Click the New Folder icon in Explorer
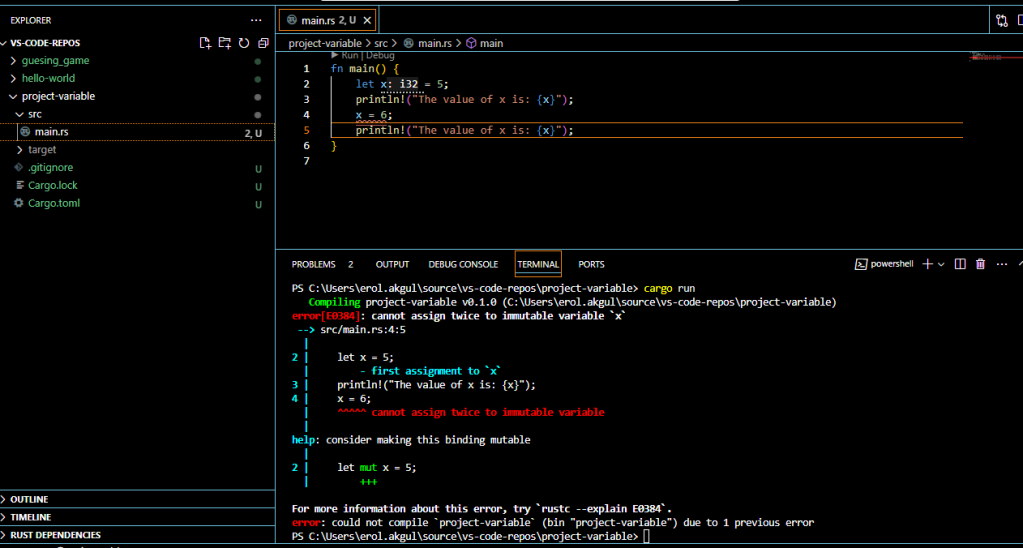Viewport: 1023px width, 548px height. pos(224,43)
